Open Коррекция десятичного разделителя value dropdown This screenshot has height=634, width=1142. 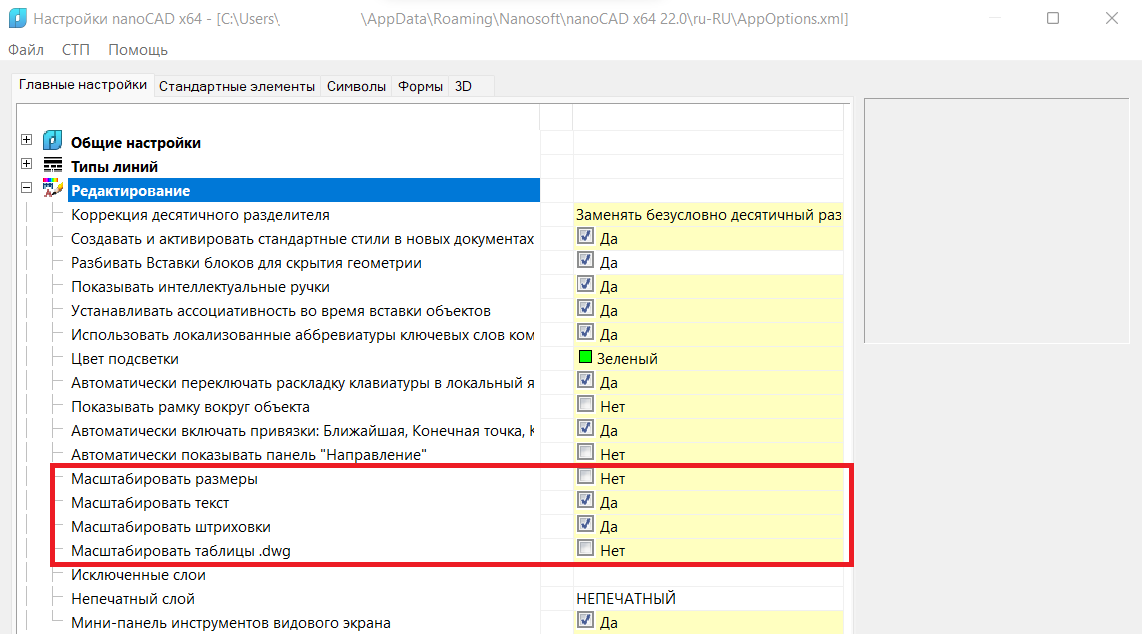pos(707,215)
